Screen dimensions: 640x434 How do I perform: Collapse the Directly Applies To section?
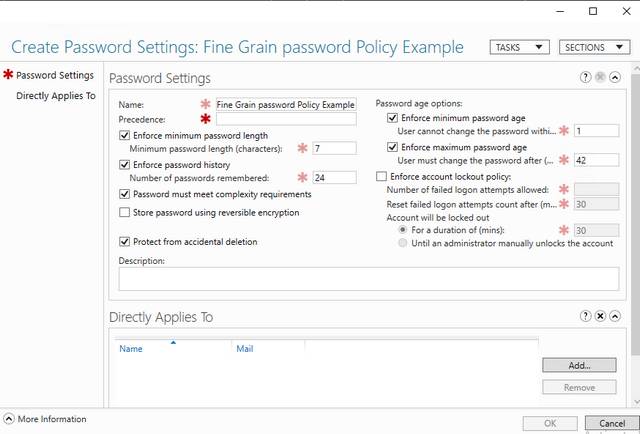point(615,316)
